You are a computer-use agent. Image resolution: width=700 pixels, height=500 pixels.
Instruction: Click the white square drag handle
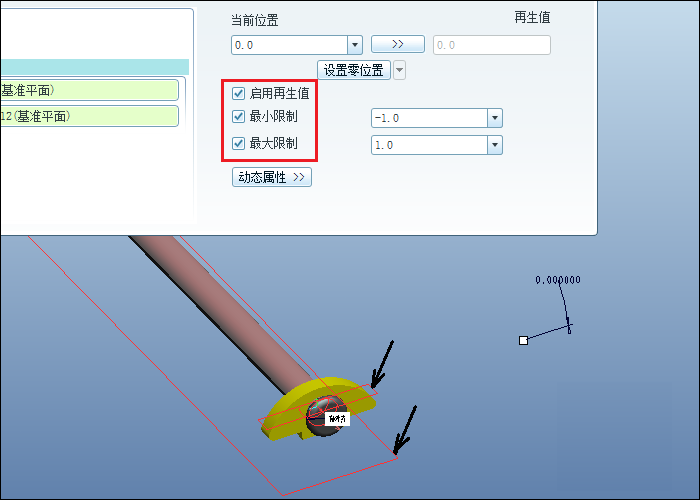pyautogui.click(x=524, y=341)
